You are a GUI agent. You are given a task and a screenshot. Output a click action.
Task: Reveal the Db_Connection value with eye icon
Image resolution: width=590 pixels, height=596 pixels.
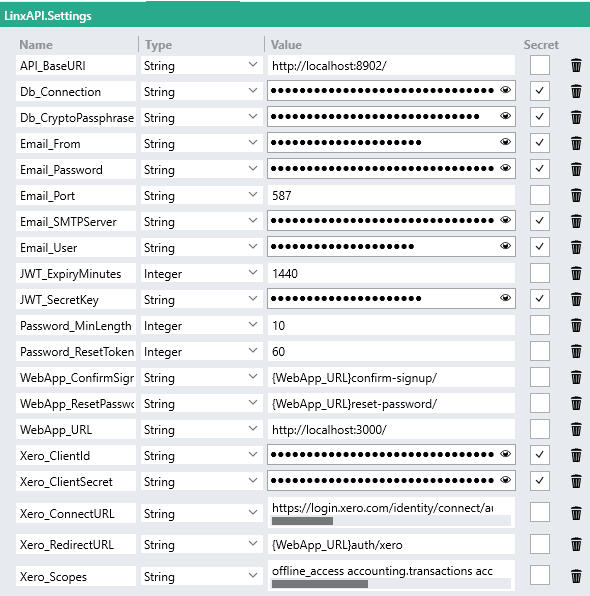coord(505,90)
